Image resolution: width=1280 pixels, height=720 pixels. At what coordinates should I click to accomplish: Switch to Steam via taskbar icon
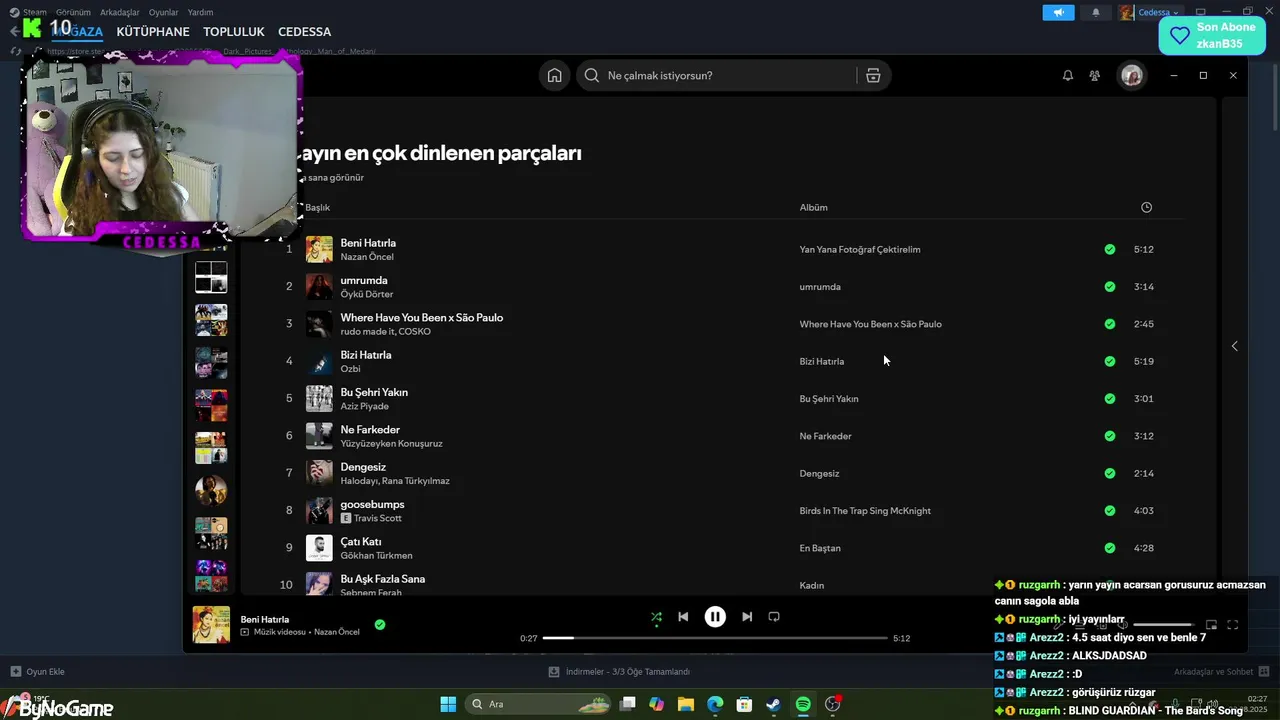[x=774, y=704]
